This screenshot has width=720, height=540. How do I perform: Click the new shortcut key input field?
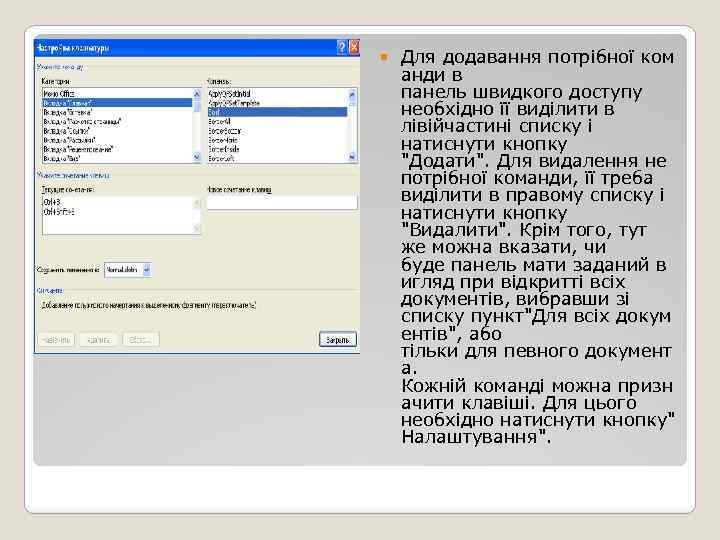(282, 202)
